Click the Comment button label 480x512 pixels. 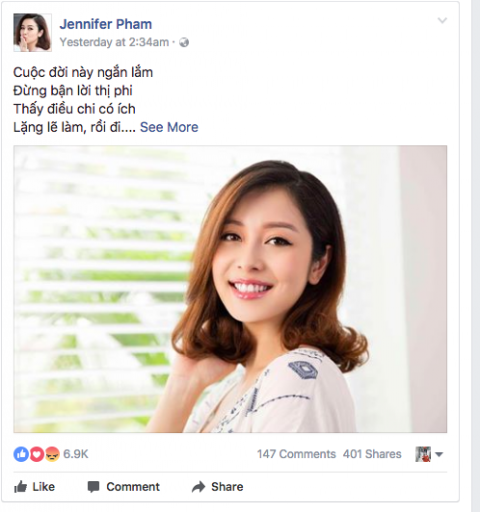tap(133, 487)
